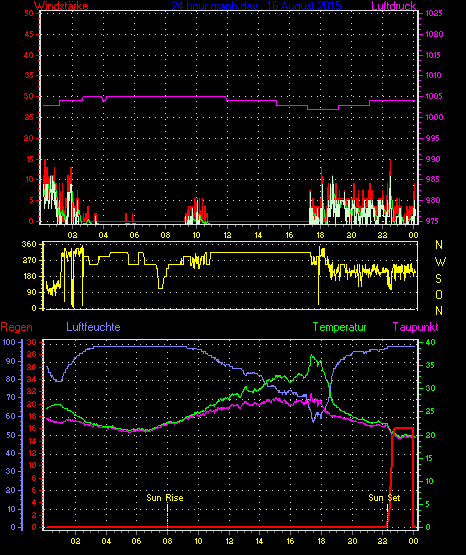
Task: Click the 1005 pressure axis value
Action: [433, 96]
